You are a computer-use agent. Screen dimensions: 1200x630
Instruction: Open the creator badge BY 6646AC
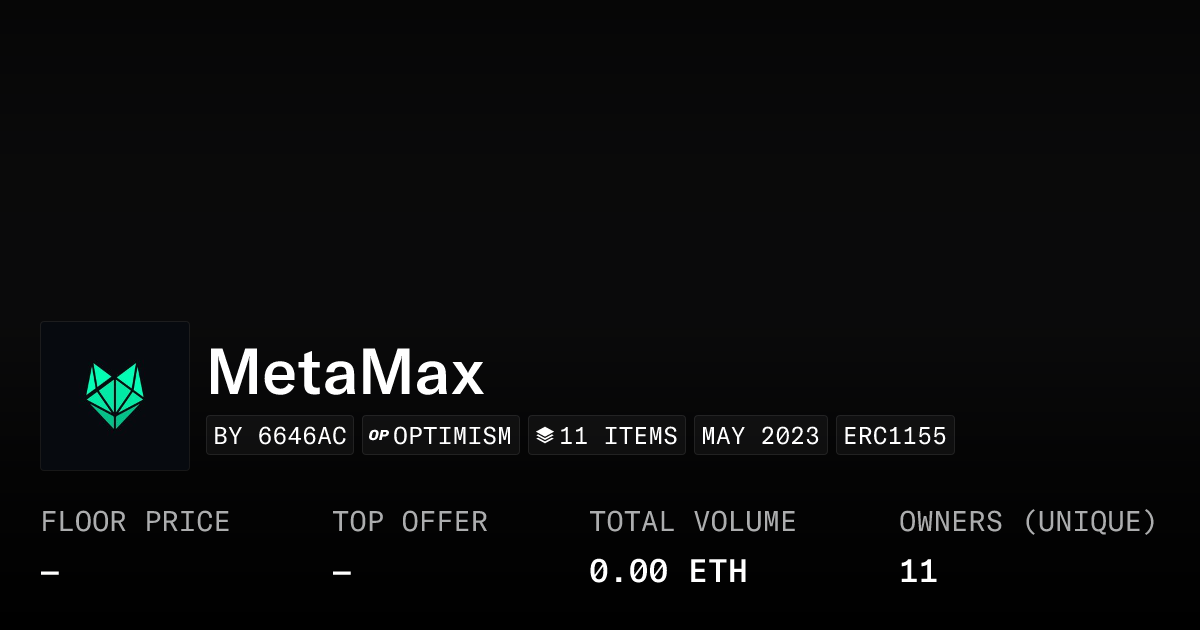[x=280, y=436]
